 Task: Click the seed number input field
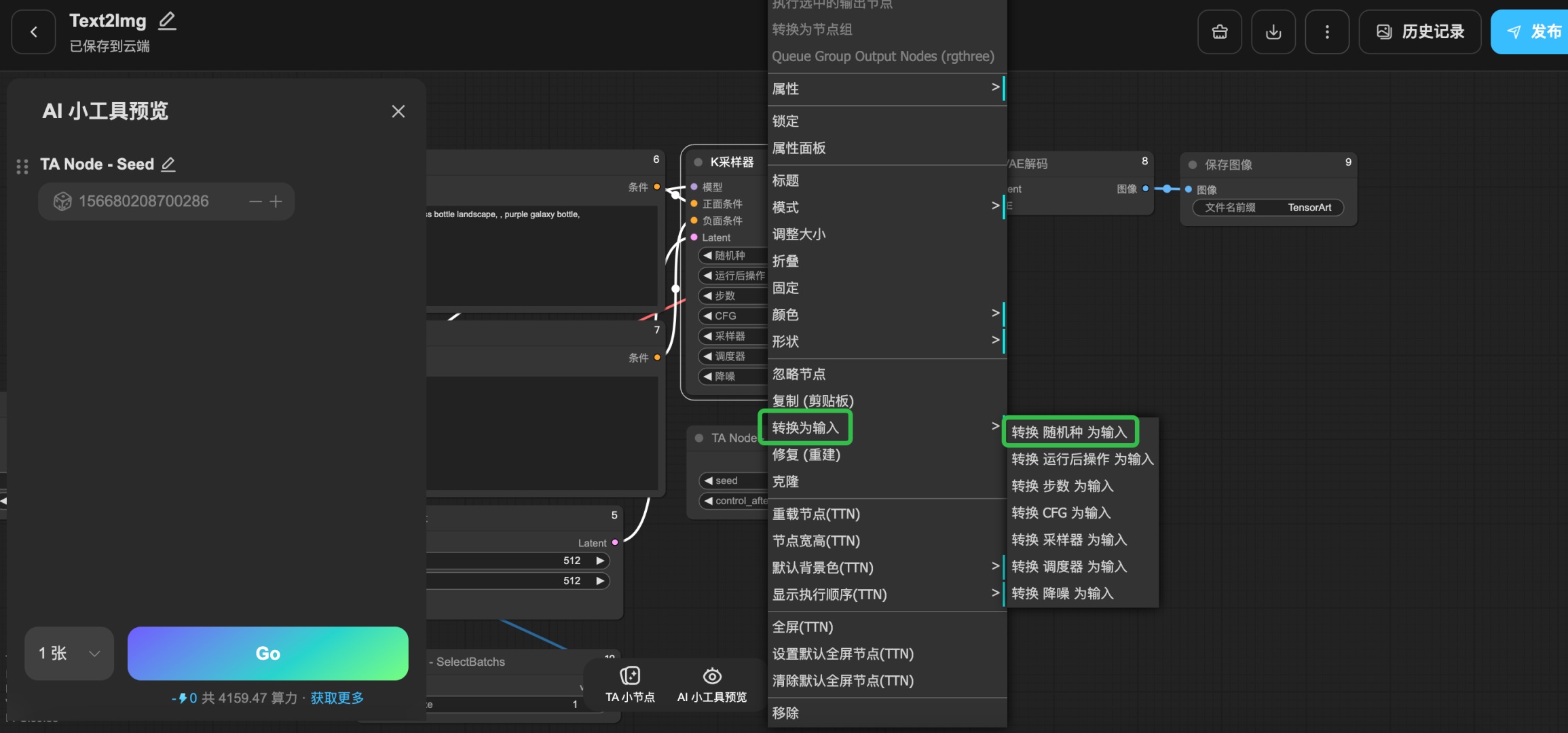[144, 202]
